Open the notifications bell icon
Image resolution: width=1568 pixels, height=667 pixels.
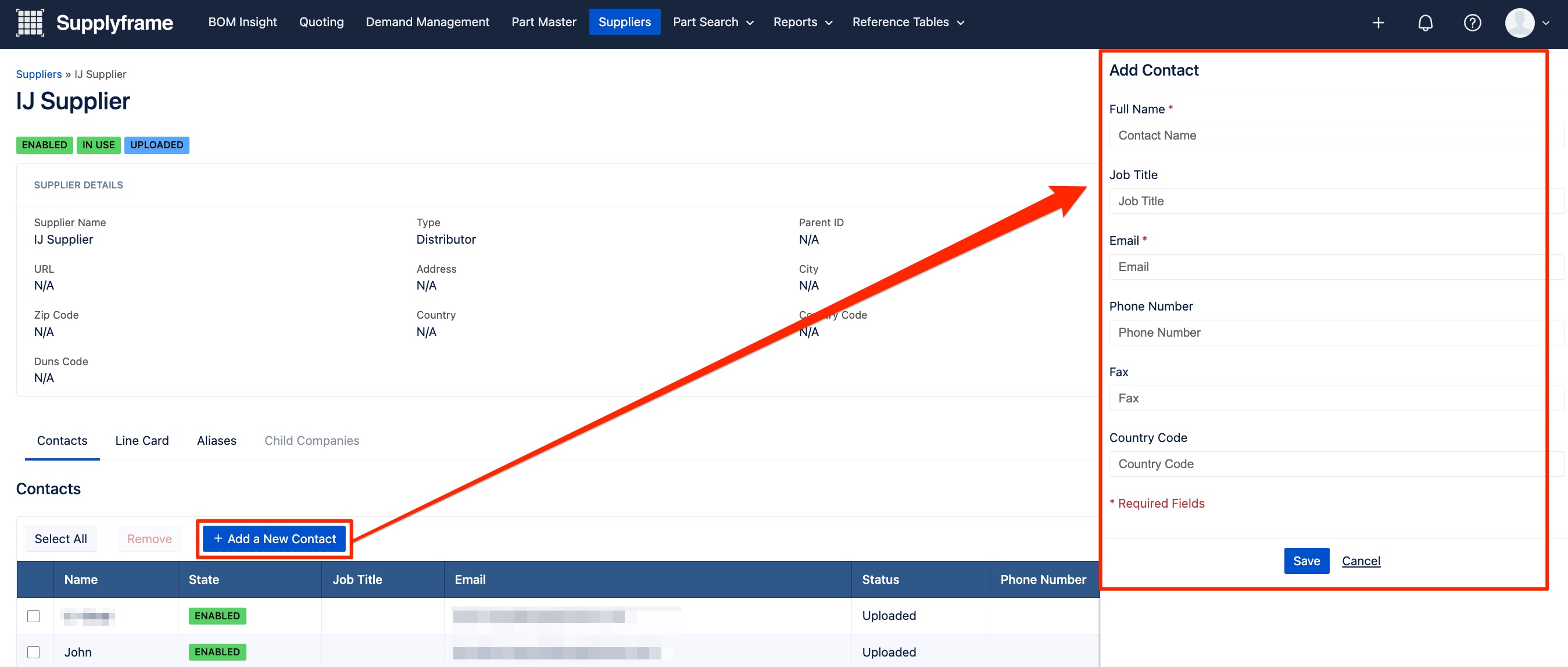click(x=1425, y=23)
